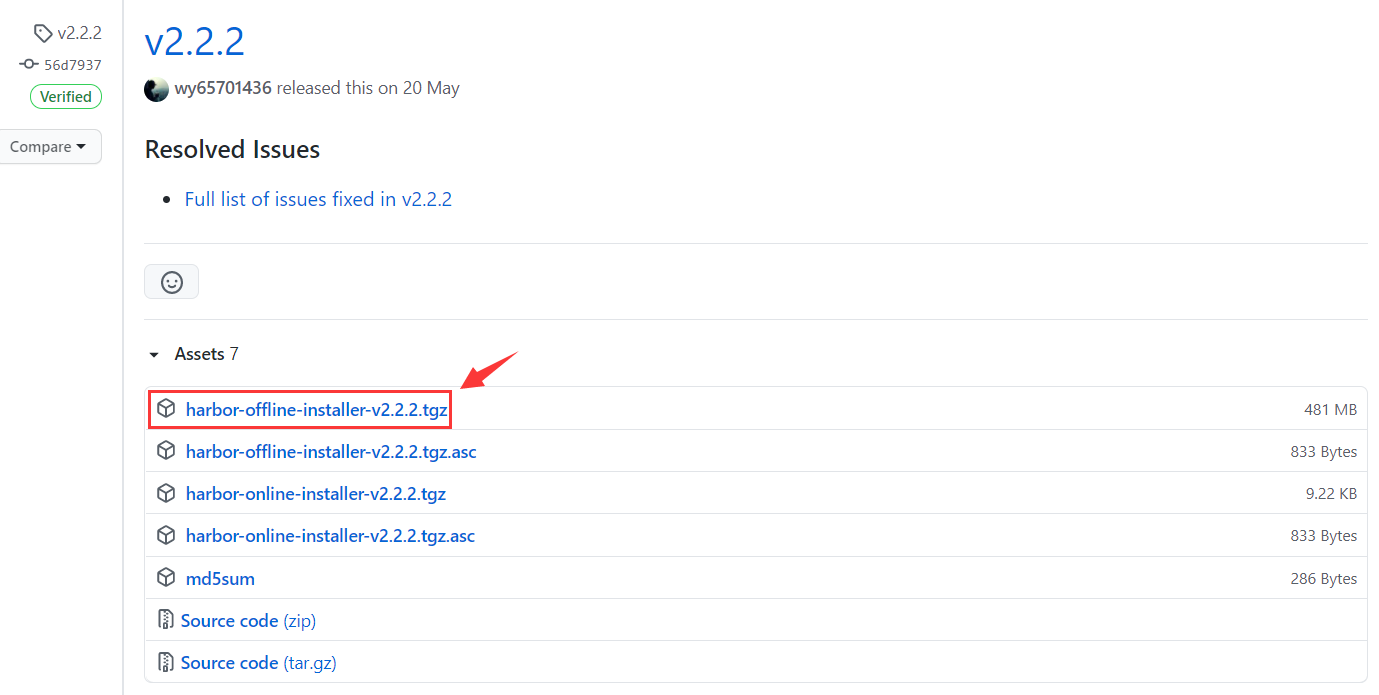The width and height of the screenshot is (1379, 695).
Task: Open the md5sum file link
Action: pos(220,579)
